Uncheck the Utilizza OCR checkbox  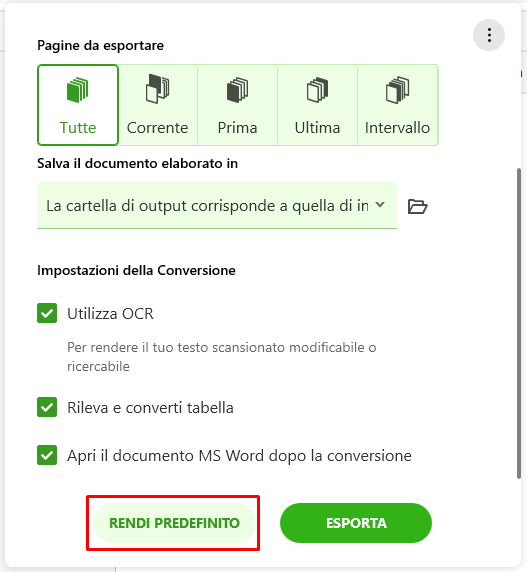point(47,313)
